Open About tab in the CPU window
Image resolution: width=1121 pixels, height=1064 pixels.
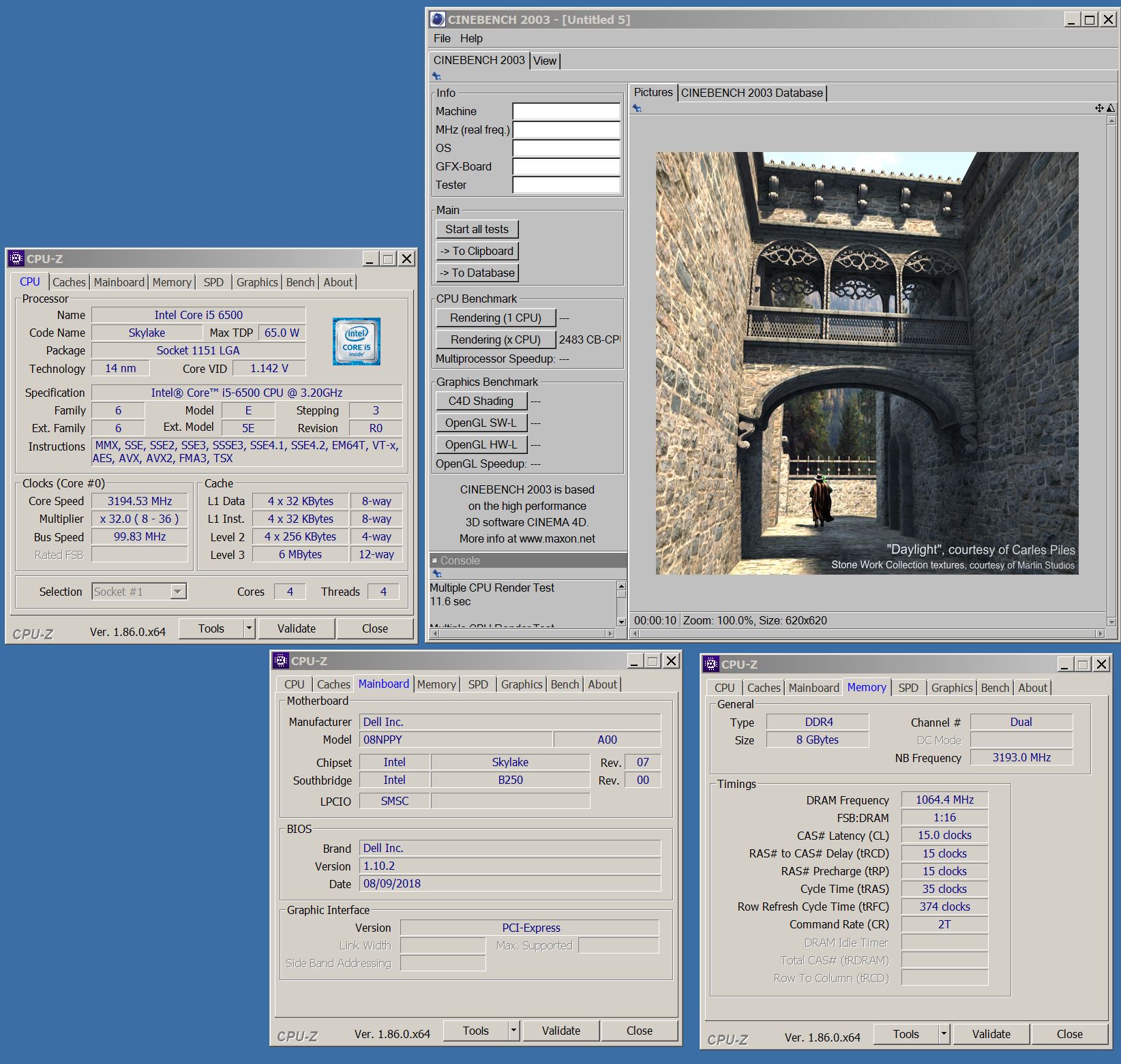338,282
